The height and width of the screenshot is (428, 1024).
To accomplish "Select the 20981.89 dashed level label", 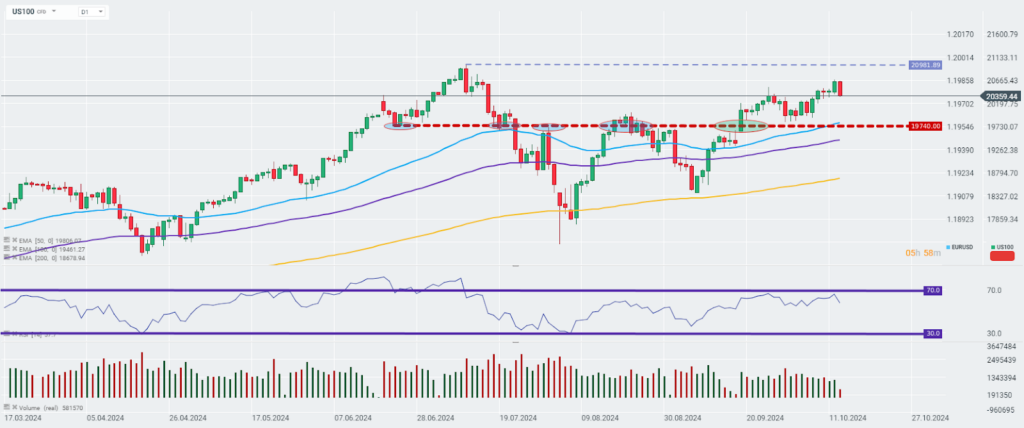I will (x=925, y=65).
